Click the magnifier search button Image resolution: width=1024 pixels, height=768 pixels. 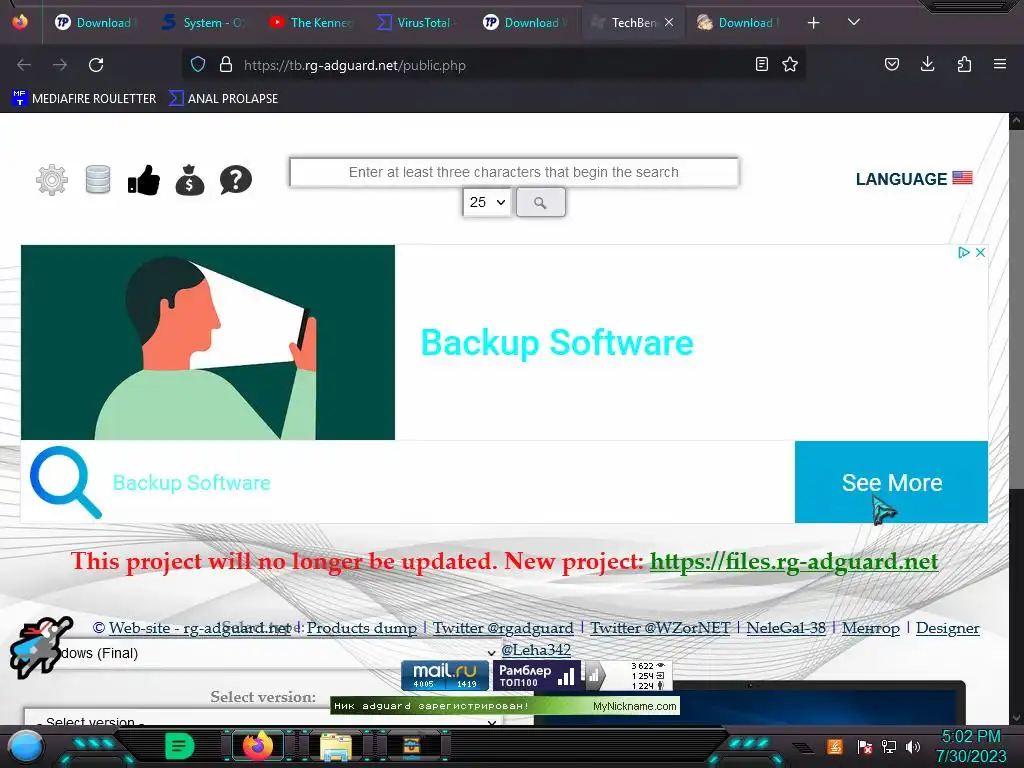[x=540, y=202]
